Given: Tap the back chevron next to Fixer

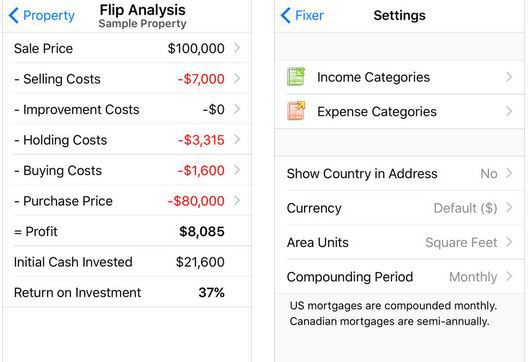Looking at the screenshot, I should [286, 15].
